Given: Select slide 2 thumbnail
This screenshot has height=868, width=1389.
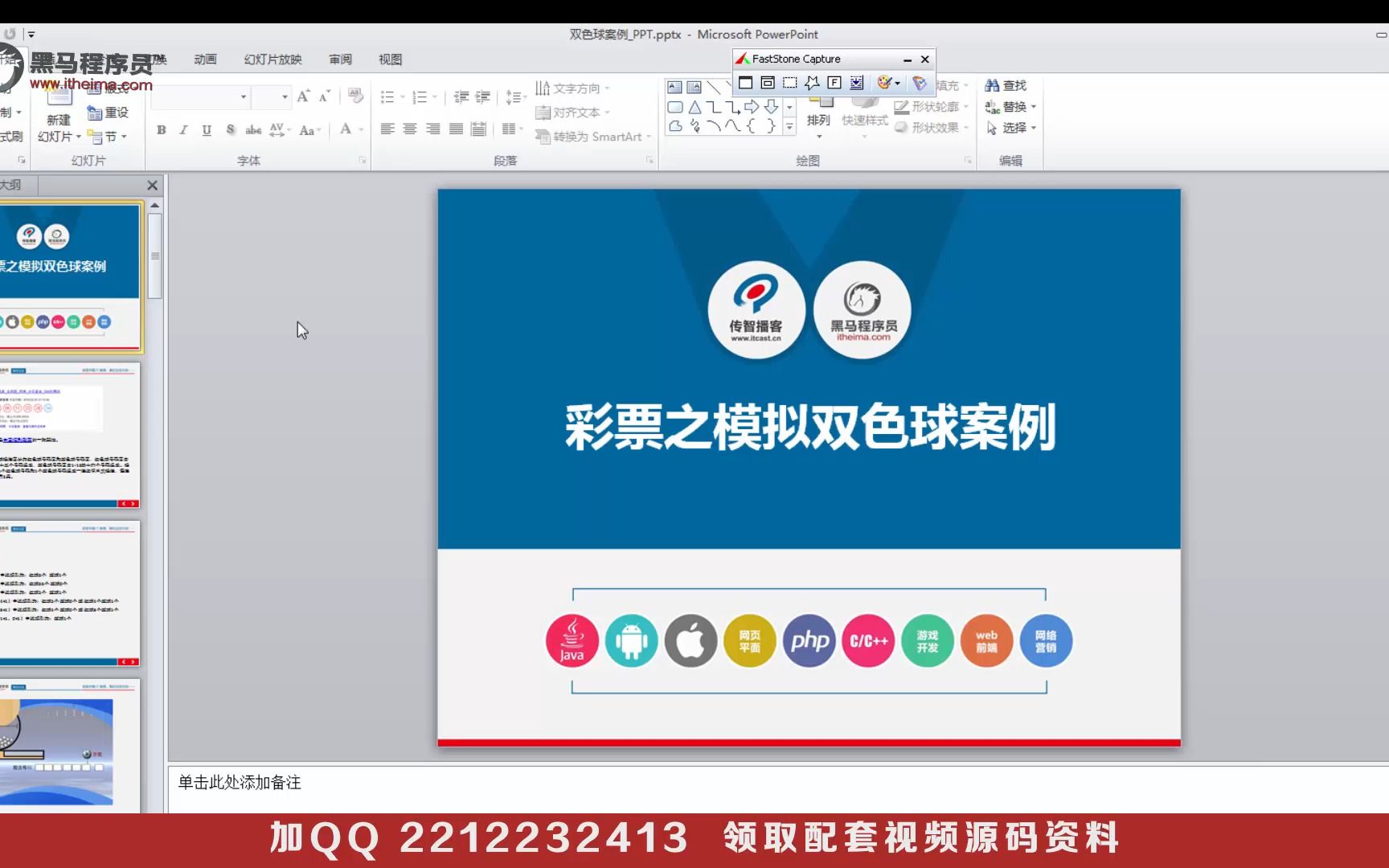Looking at the screenshot, I should coord(70,435).
